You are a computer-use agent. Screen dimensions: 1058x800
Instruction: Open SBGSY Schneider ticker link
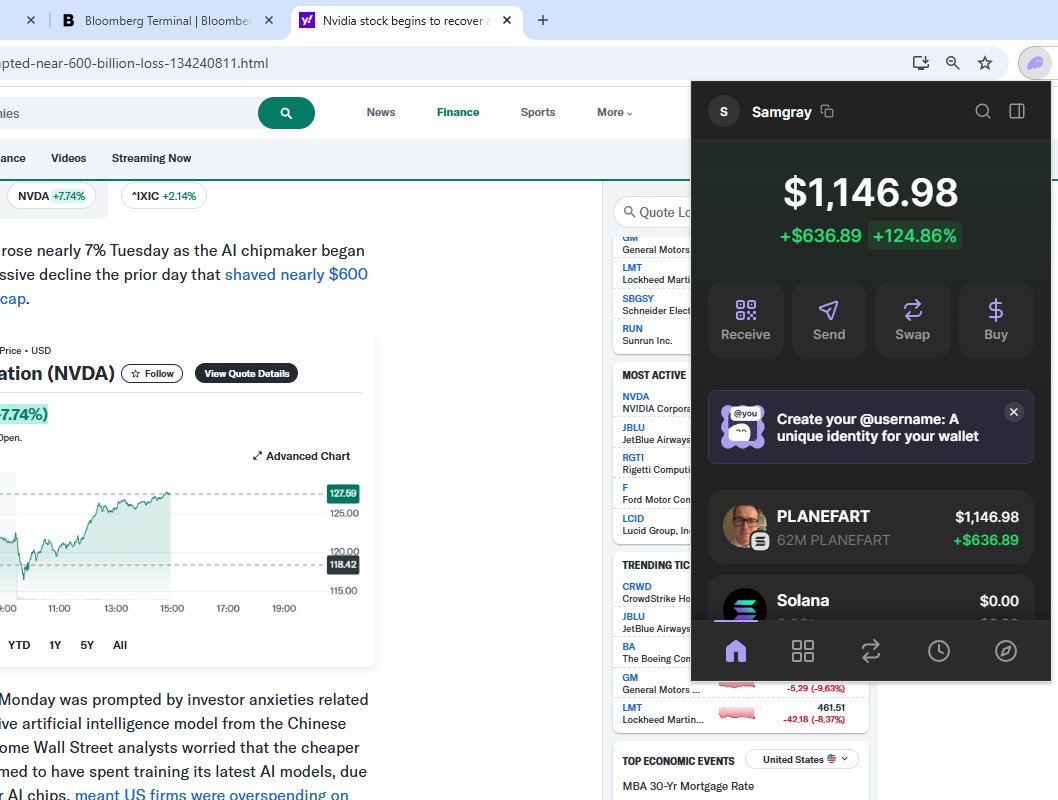tap(638, 299)
